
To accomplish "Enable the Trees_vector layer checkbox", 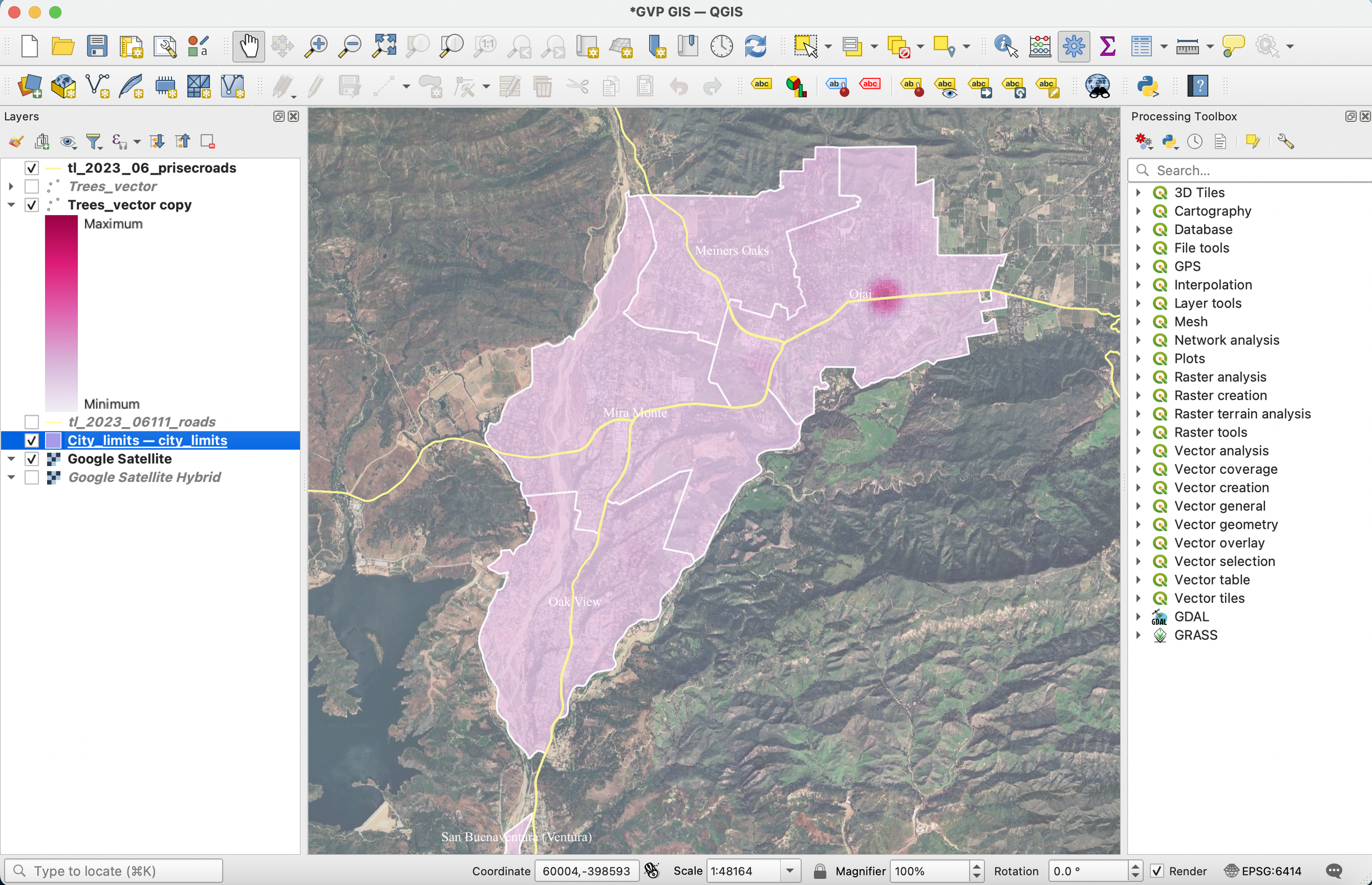I will click(x=32, y=186).
